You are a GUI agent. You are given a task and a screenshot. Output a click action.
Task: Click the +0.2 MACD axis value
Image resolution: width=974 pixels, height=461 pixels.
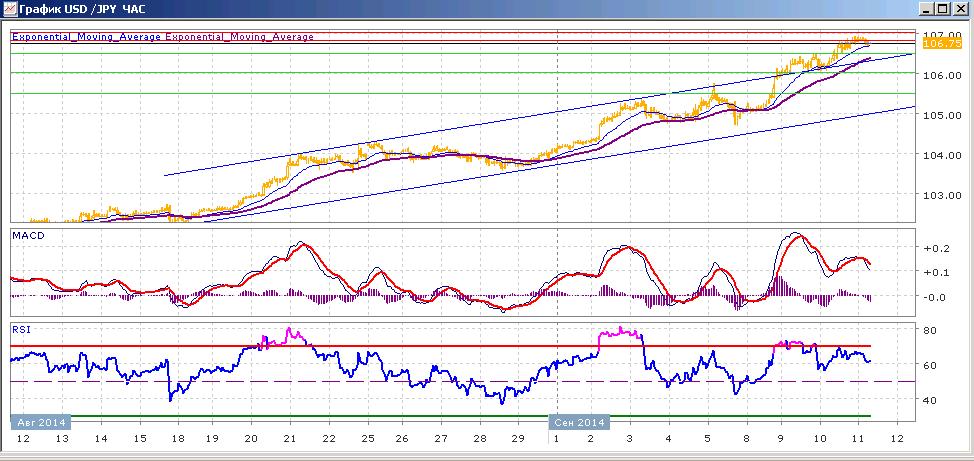[x=936, y=248]
